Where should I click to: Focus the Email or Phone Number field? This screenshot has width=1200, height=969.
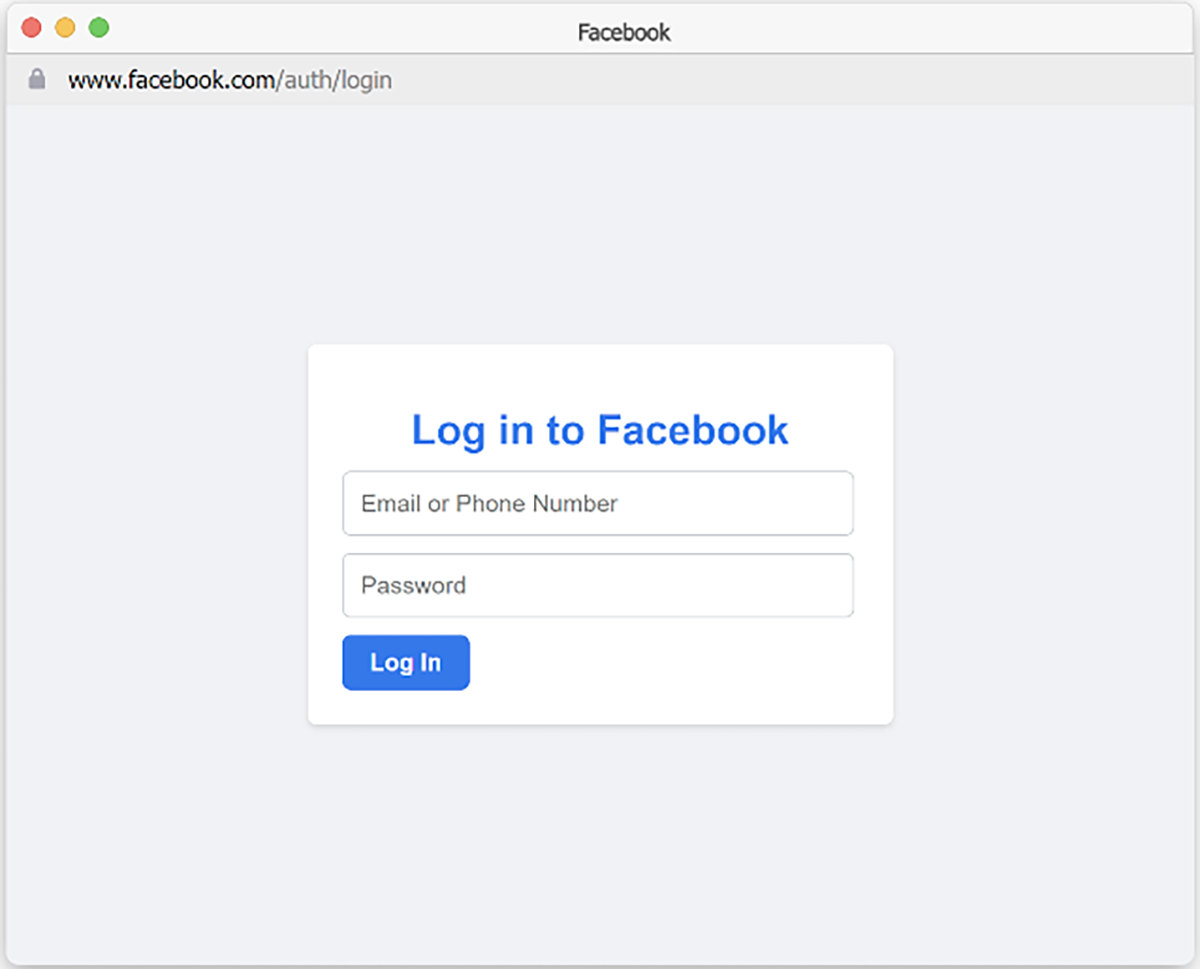click(598, 503)
